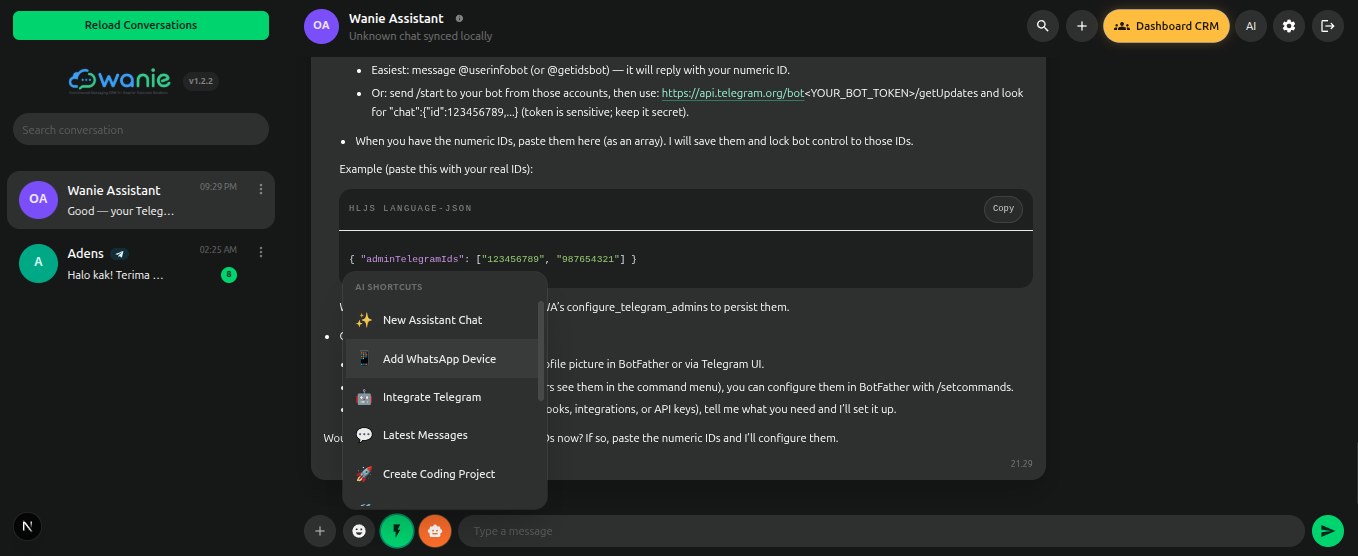Viewport: 1358px width, 556px height.
Task: Open the options menu for Wanie Assistant chat
Action: 261,189
